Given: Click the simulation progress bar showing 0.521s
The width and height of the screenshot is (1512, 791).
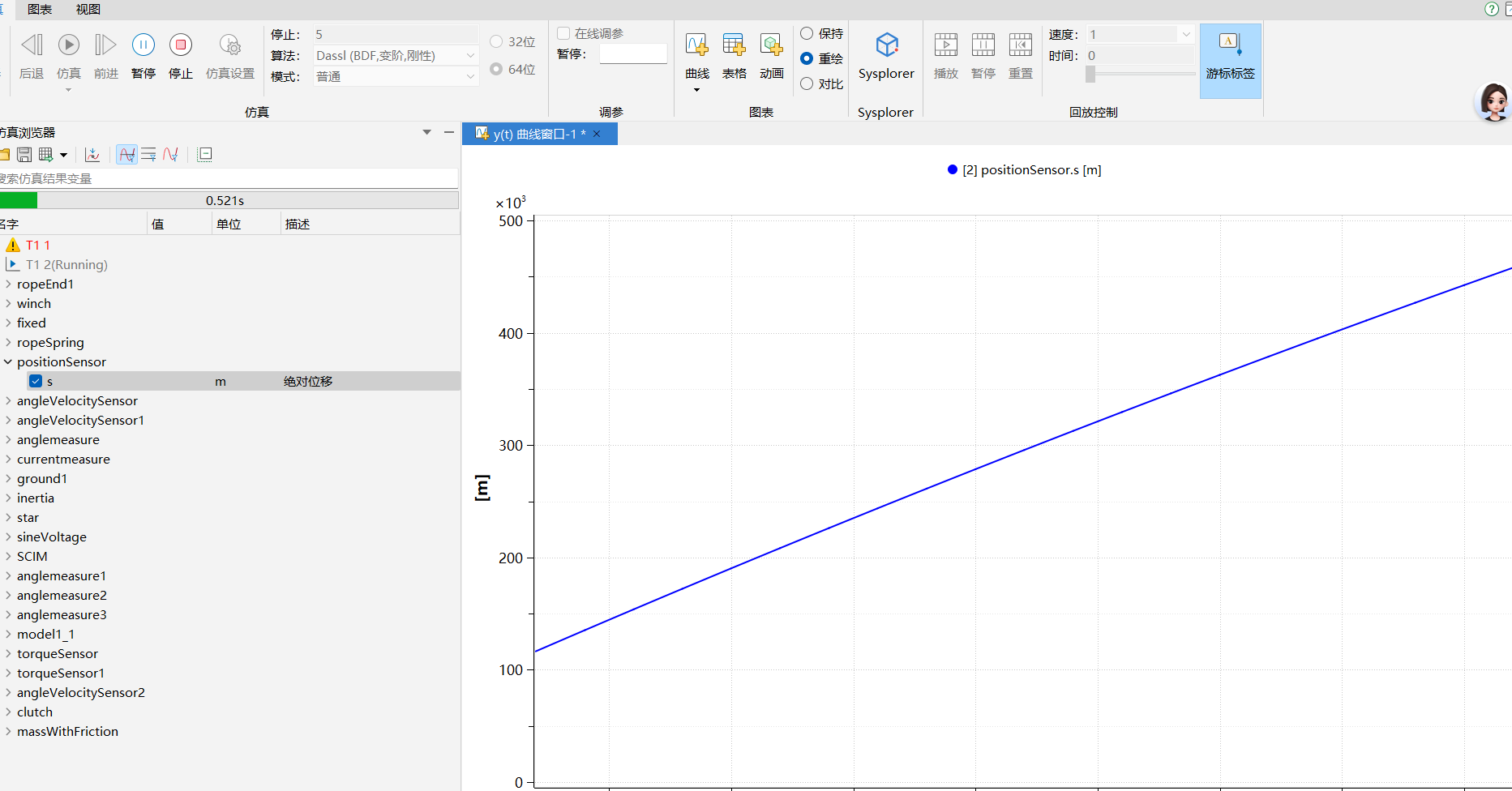Looking at the screenshot, I should (x=229, y=200).
